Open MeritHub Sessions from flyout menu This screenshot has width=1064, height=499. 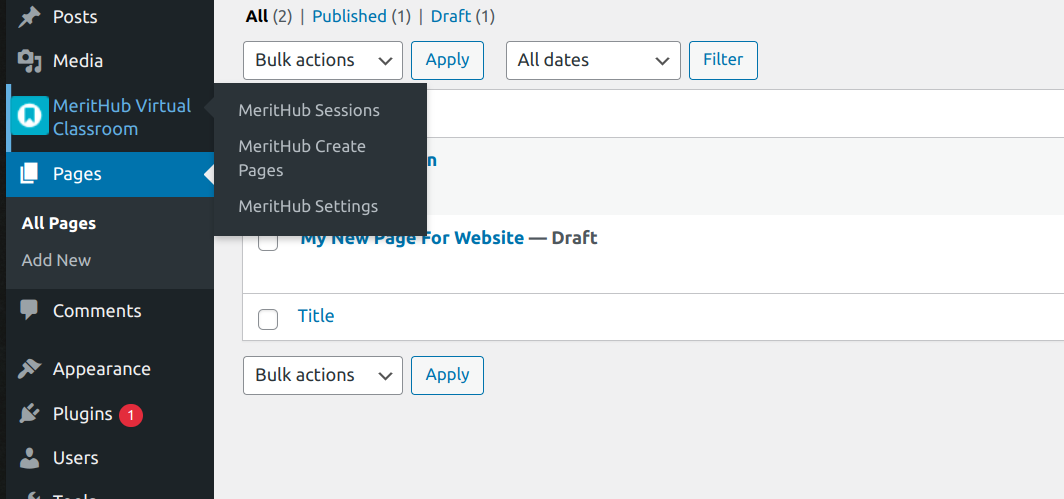coord(309,110)
